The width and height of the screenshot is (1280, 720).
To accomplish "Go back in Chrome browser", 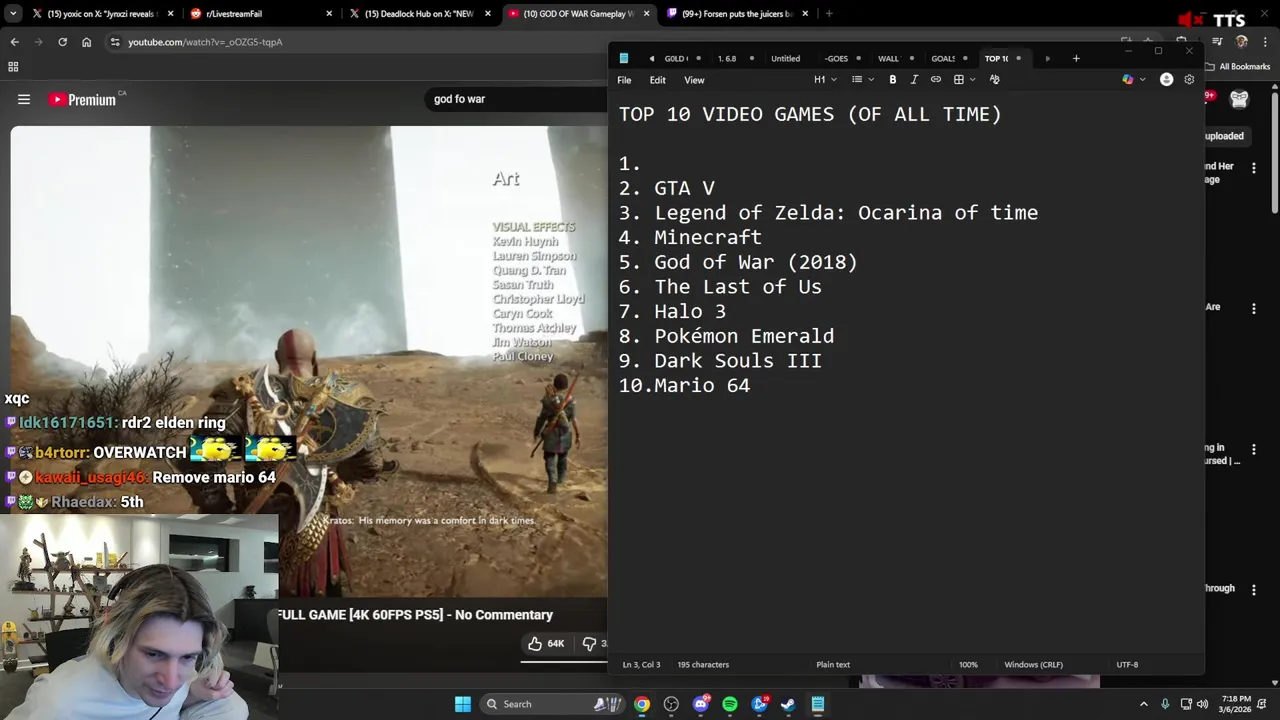I will tap(14, 42).
